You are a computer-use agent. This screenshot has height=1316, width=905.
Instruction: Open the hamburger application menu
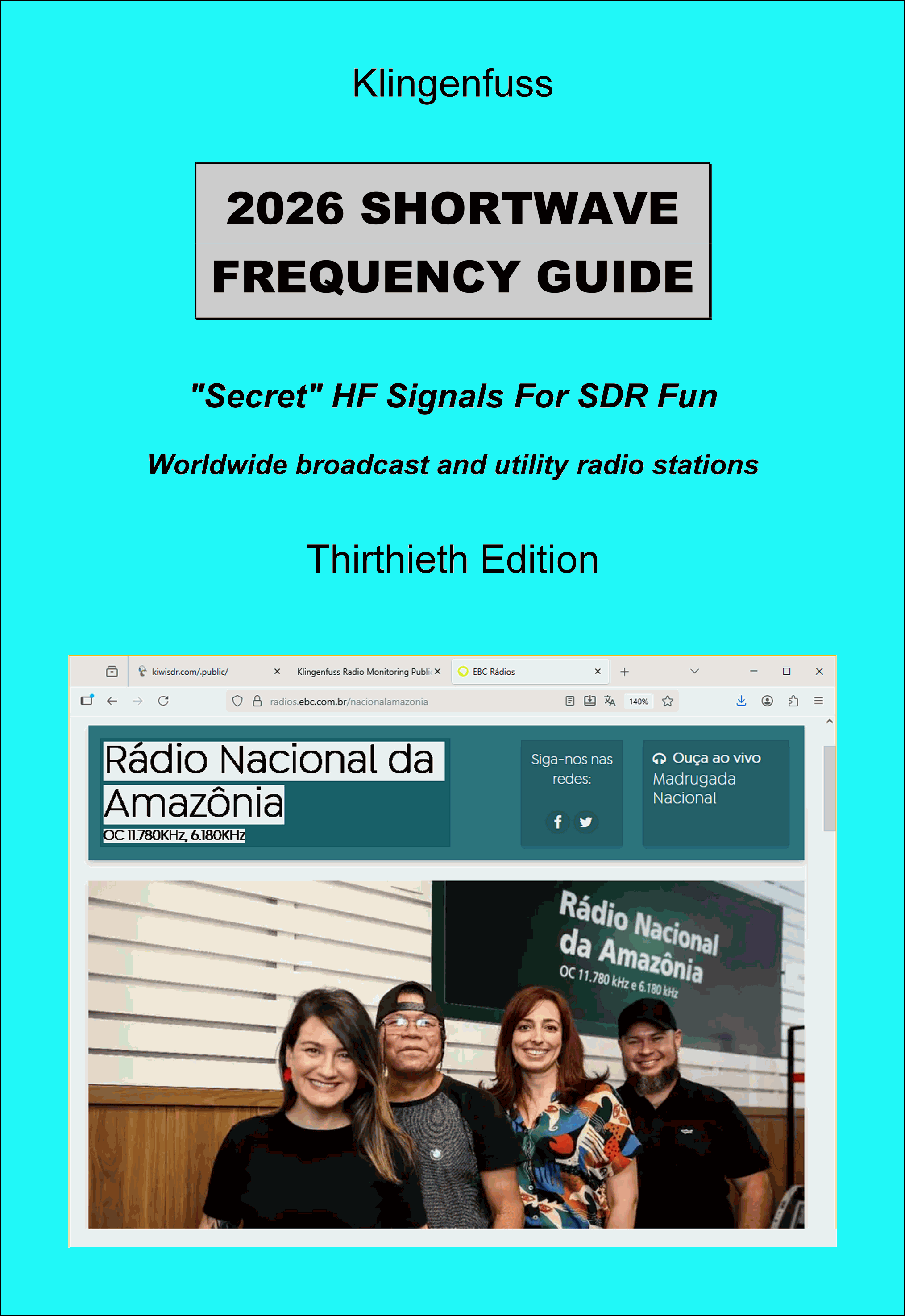pyautogui.click(x=819, y=701)
